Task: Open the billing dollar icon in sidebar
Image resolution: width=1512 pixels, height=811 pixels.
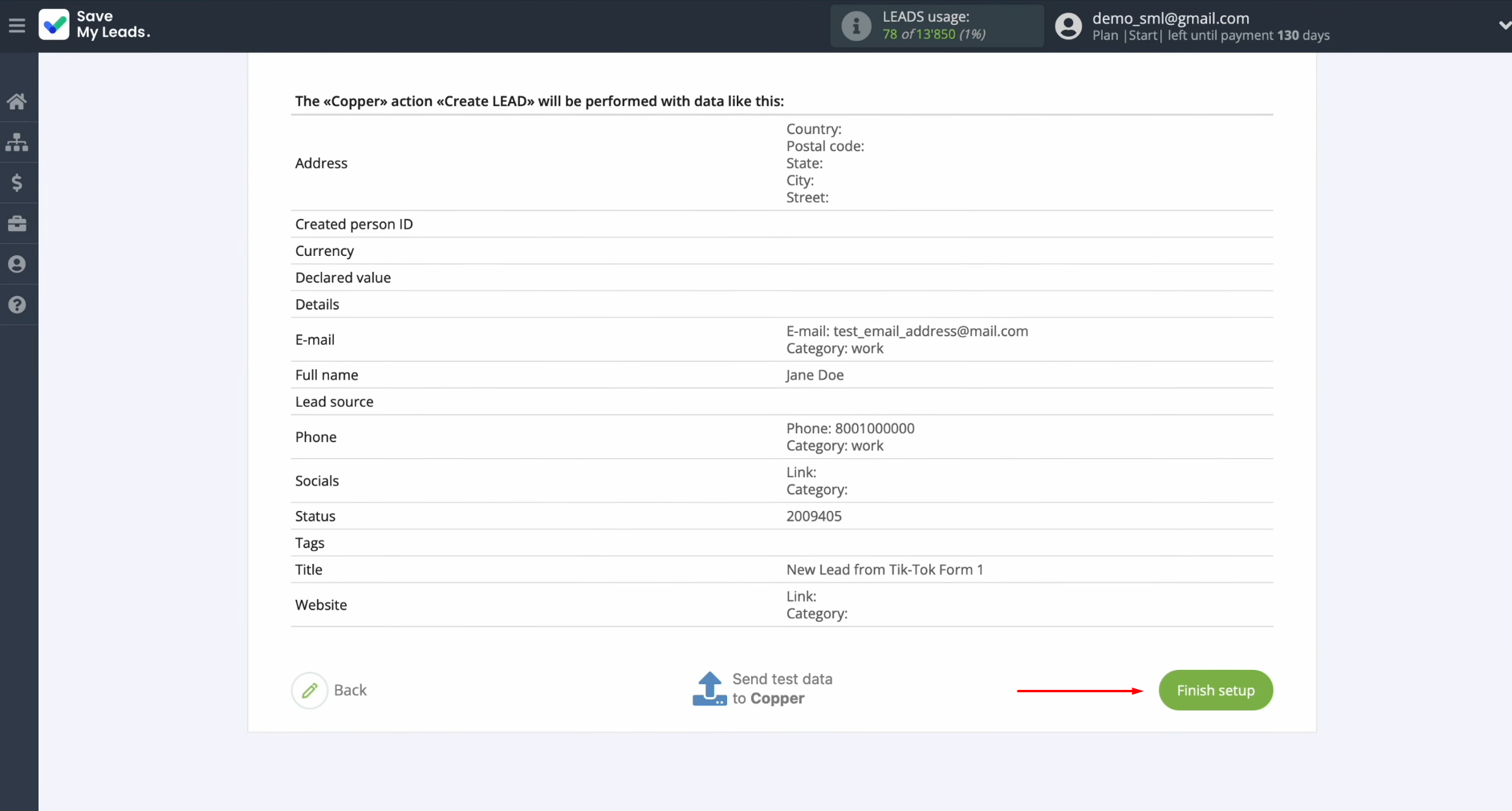Action: click(17, 183)
